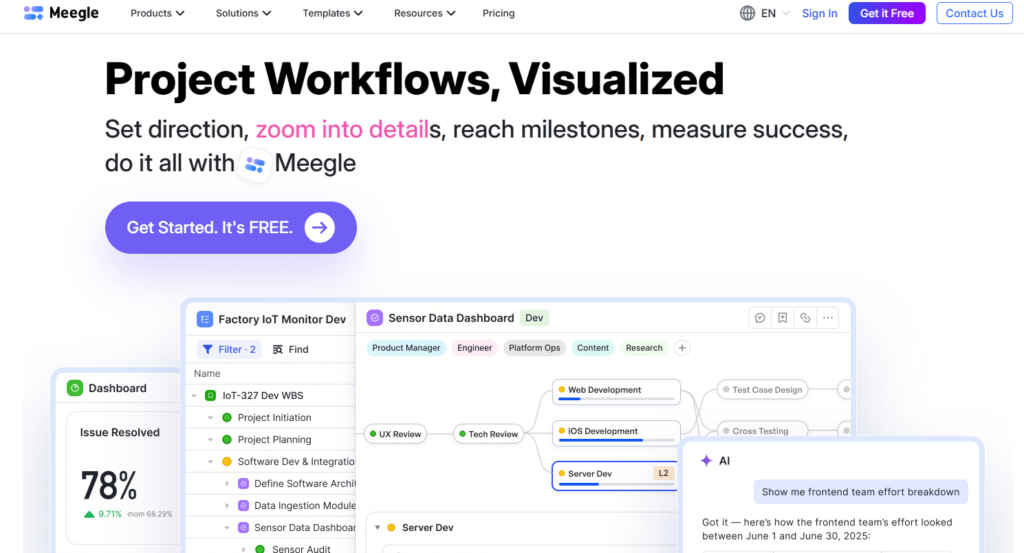Select the Web Development workflow node
Image resolution: width=1024 pixels, height=553 pixels.
616,392
